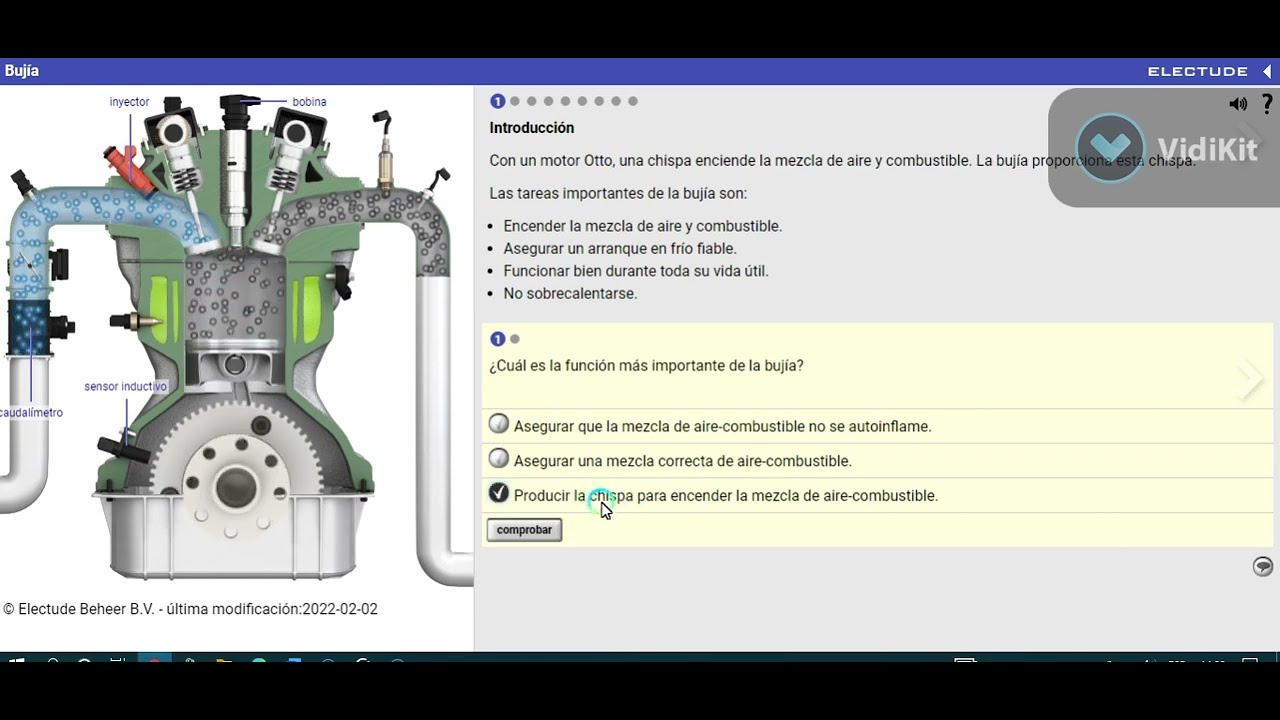
Task: Go to next question with right chevron
Action: click(x=1250, y=378)
